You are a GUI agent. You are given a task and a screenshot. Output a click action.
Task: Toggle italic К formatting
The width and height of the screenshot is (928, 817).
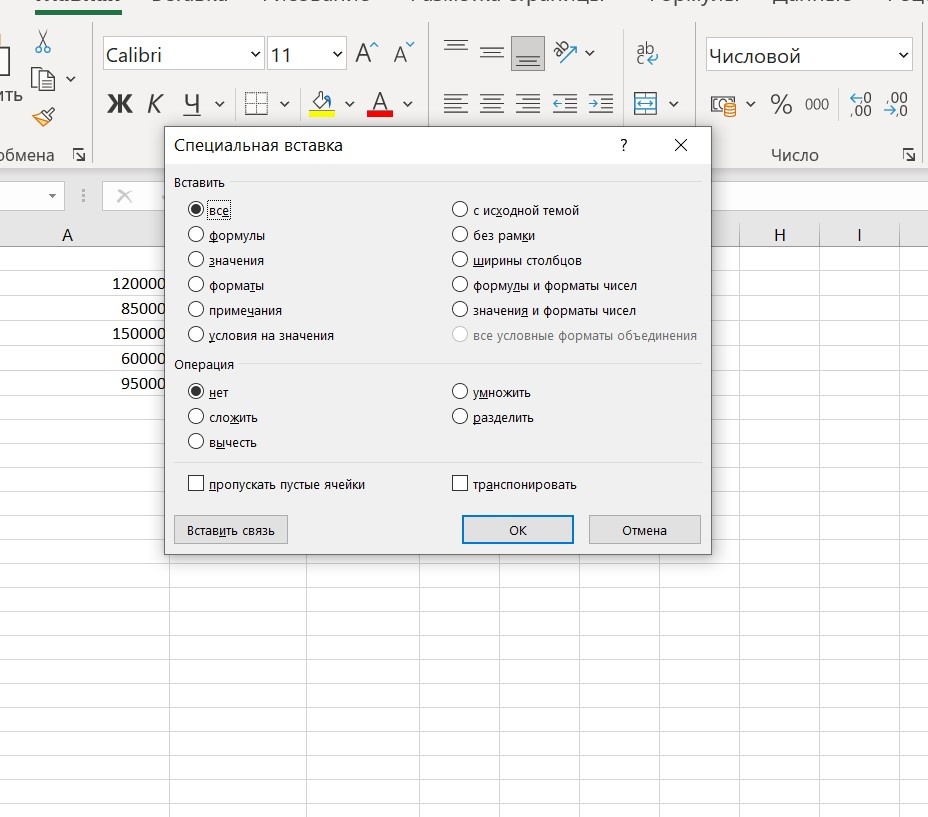(x=154, y=104)
